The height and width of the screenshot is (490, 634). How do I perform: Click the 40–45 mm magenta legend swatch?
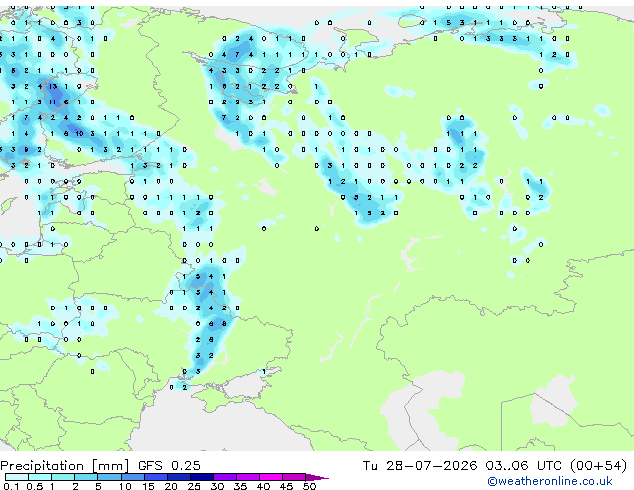[271, 477]
